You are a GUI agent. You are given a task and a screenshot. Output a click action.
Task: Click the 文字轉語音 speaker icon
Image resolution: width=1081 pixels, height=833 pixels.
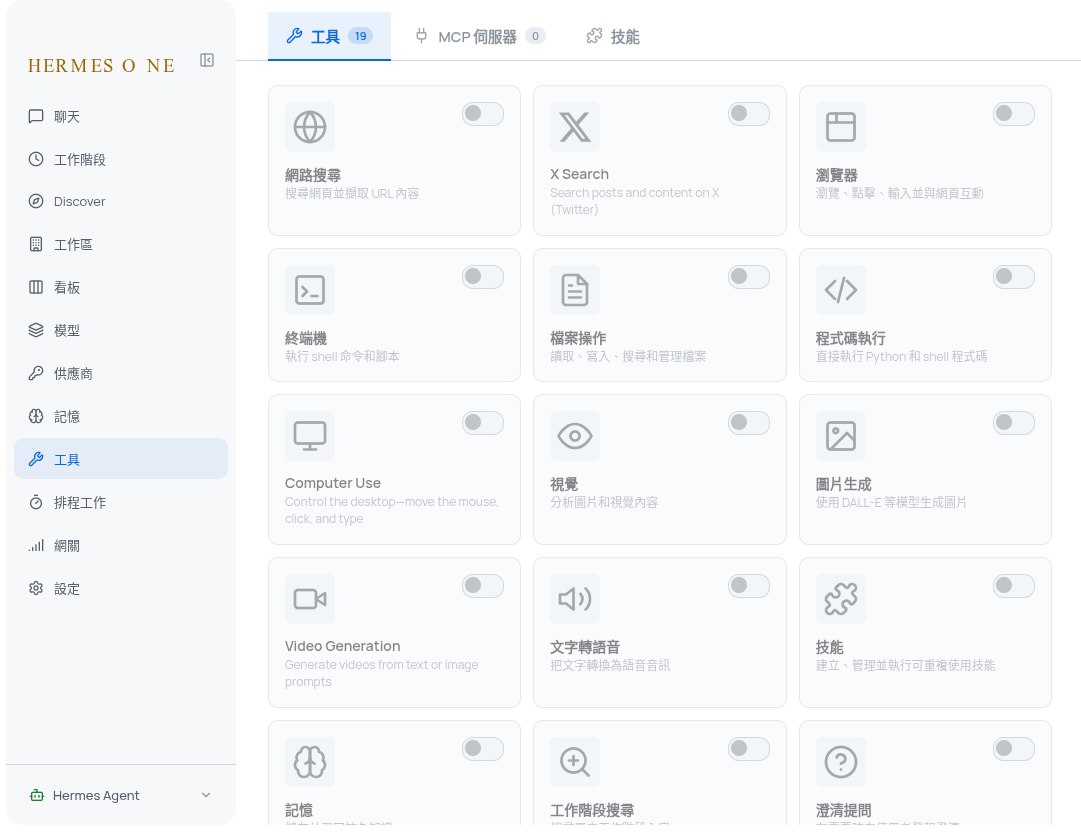click(575, 599)
